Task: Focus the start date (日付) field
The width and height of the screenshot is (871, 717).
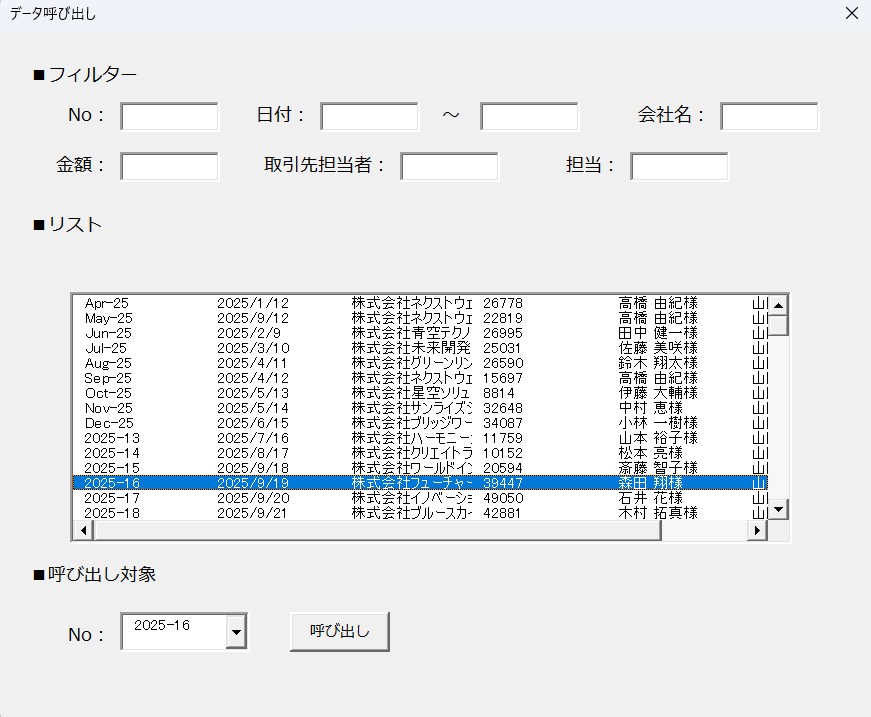Action: click(x=369, y=116)
